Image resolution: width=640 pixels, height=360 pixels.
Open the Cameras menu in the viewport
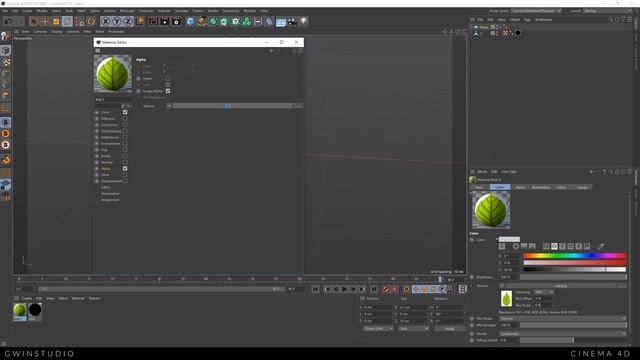40,31
